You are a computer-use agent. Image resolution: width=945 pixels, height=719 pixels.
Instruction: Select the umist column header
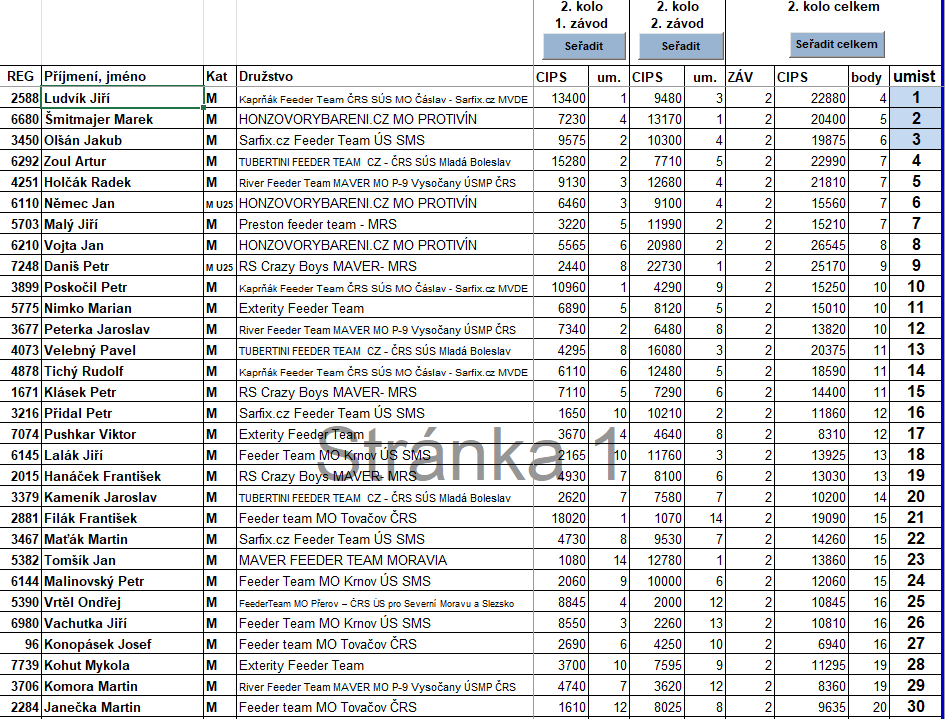915,77
